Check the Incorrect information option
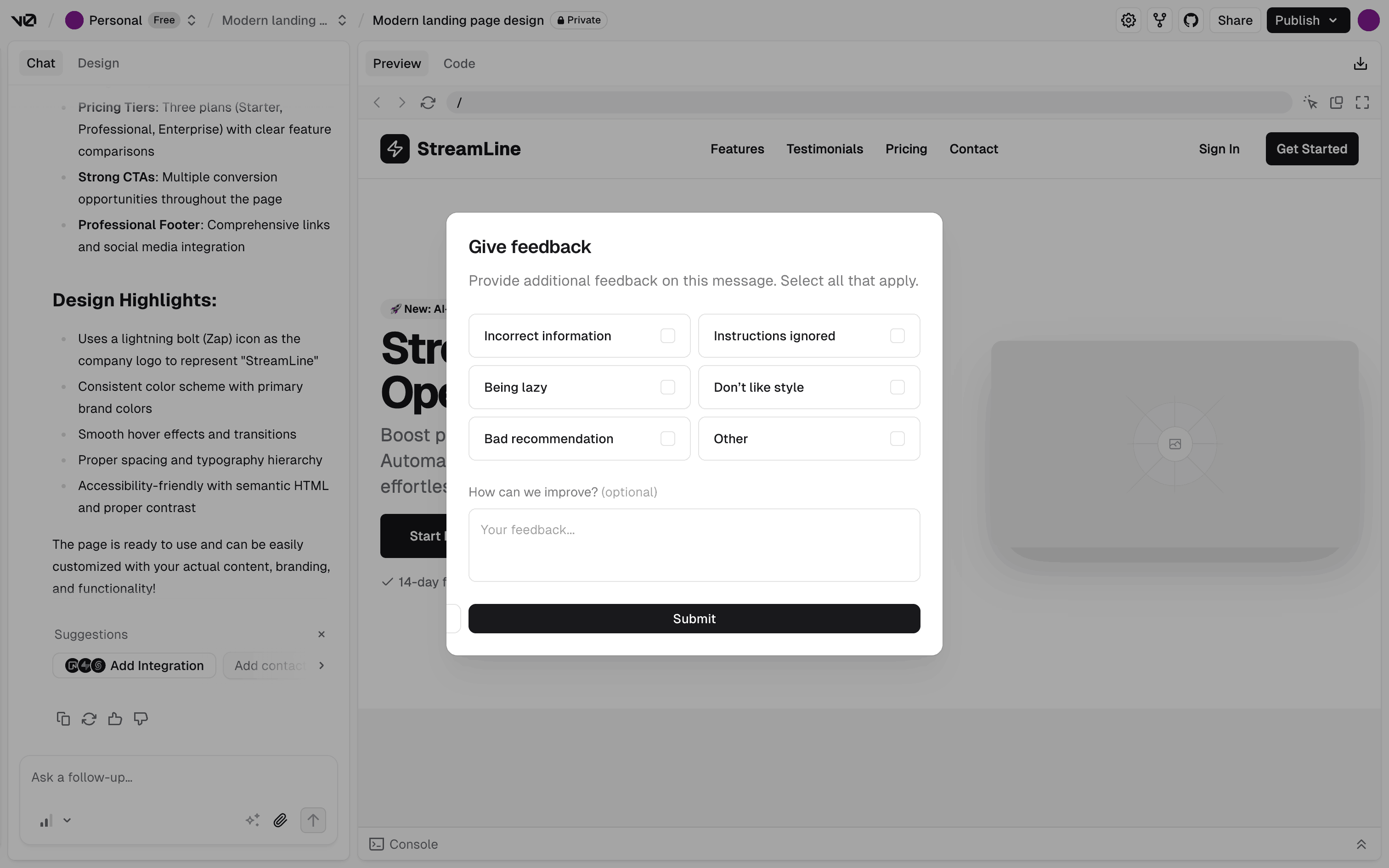 667,336
